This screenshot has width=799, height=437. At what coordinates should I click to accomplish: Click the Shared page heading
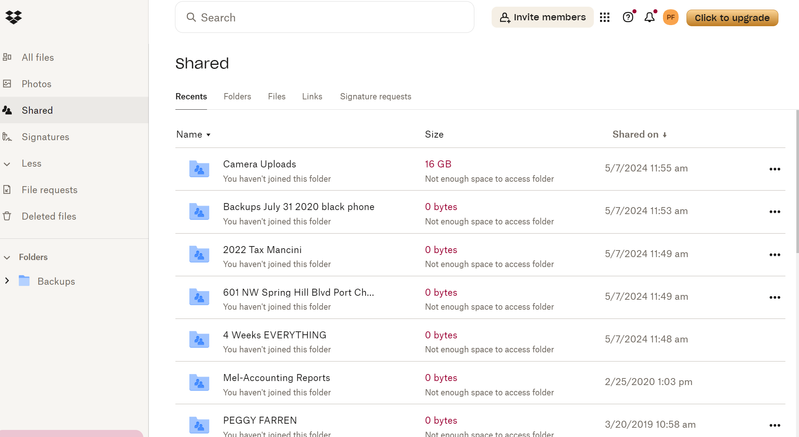202,63
